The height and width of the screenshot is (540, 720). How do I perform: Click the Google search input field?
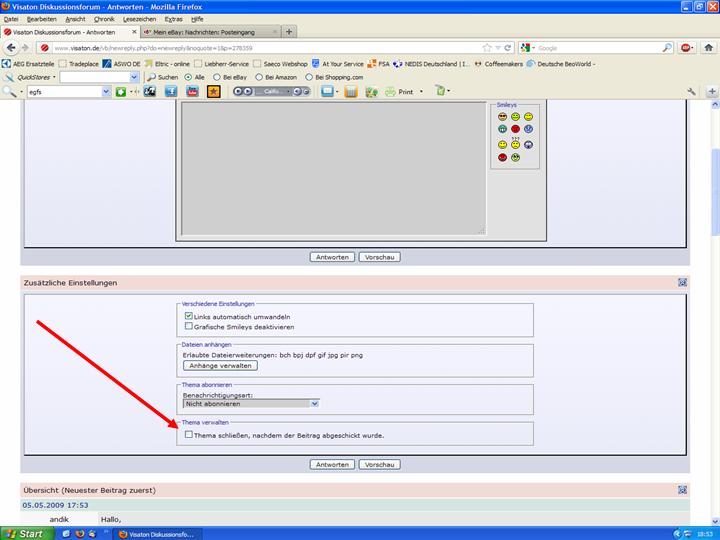(x=599, y=48)
